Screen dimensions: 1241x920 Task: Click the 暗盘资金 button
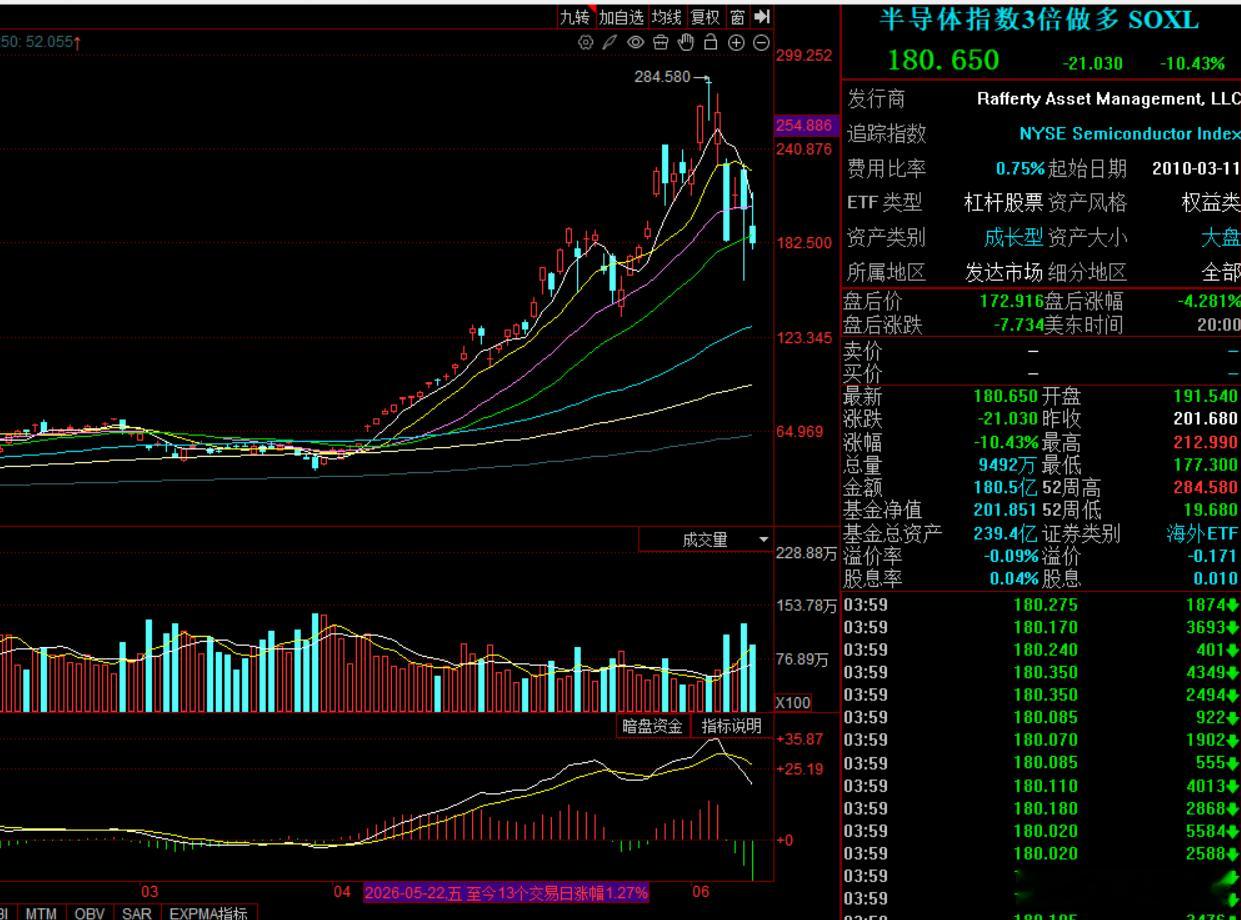[x=653, y=726]
